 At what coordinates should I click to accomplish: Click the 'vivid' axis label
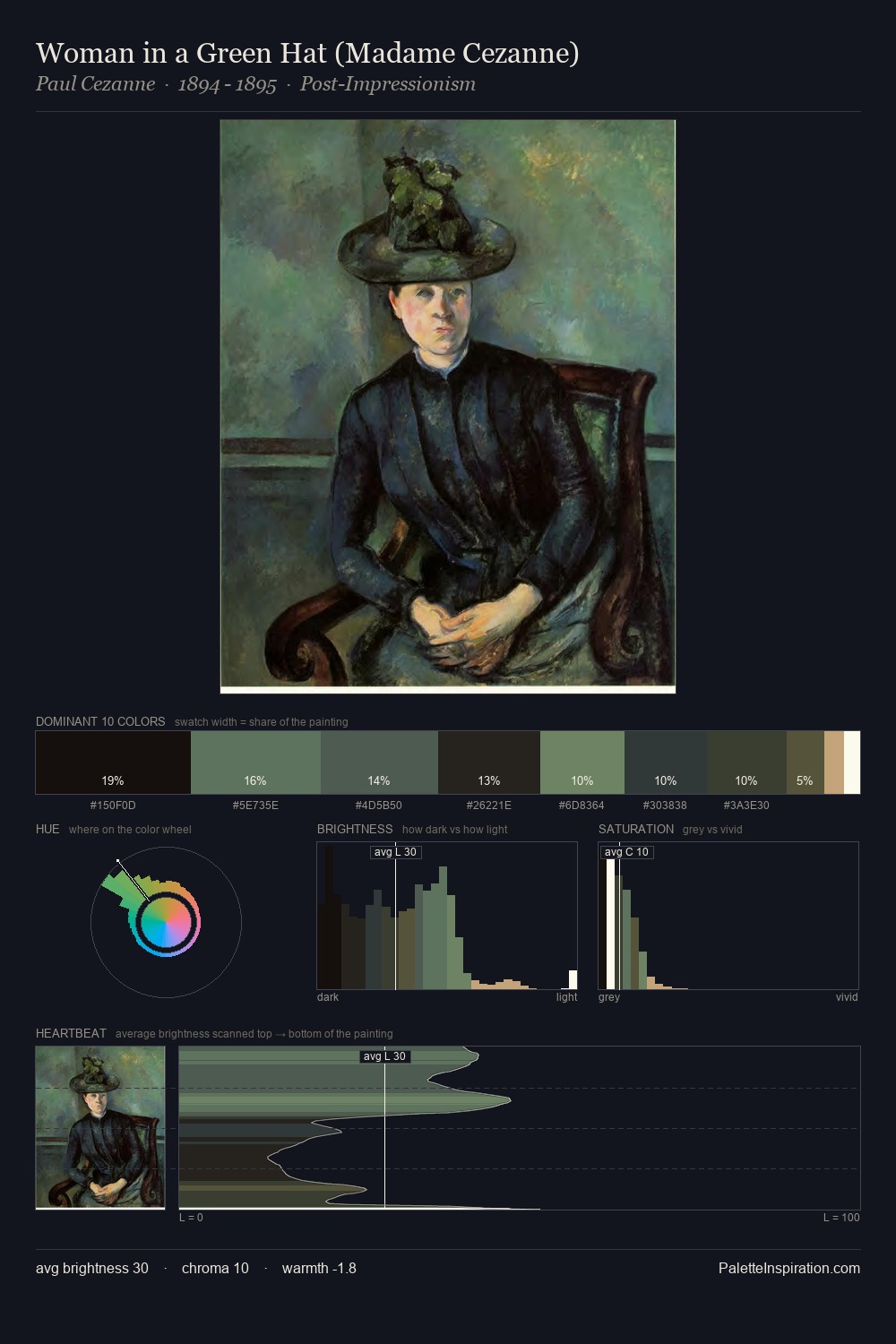point(847,997)
